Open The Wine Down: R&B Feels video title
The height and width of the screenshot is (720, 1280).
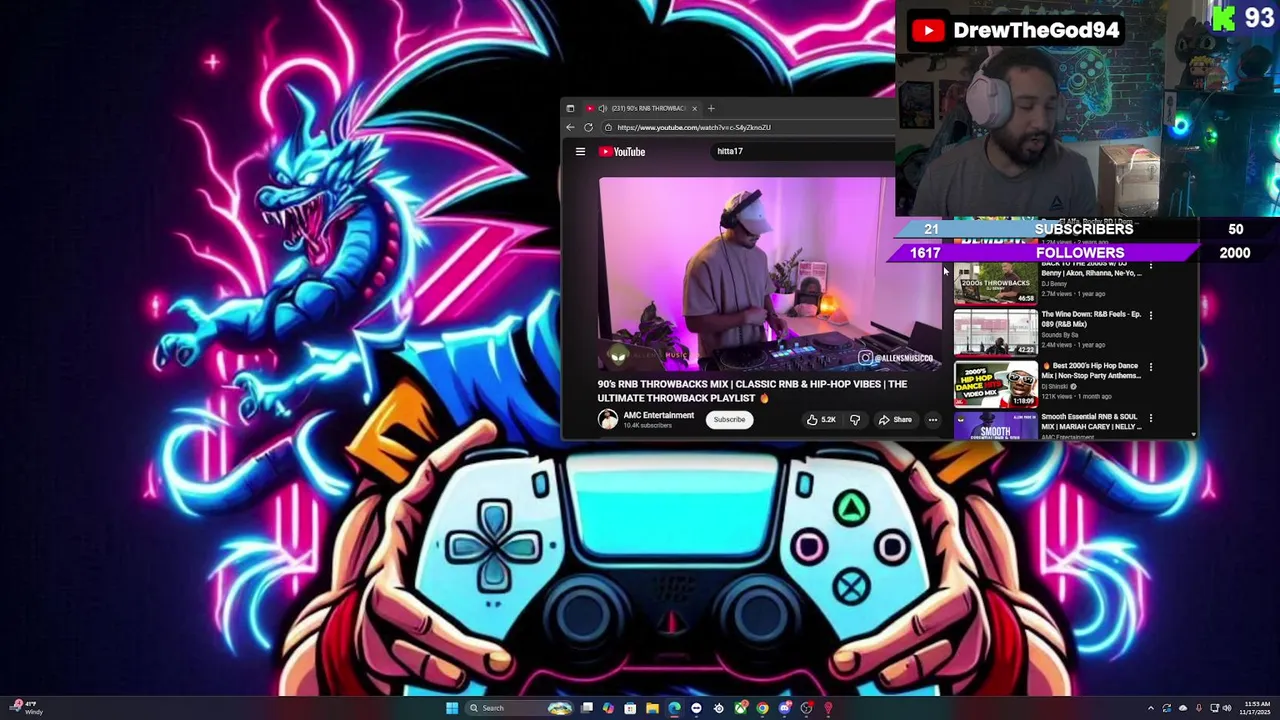pos(1091,319)
